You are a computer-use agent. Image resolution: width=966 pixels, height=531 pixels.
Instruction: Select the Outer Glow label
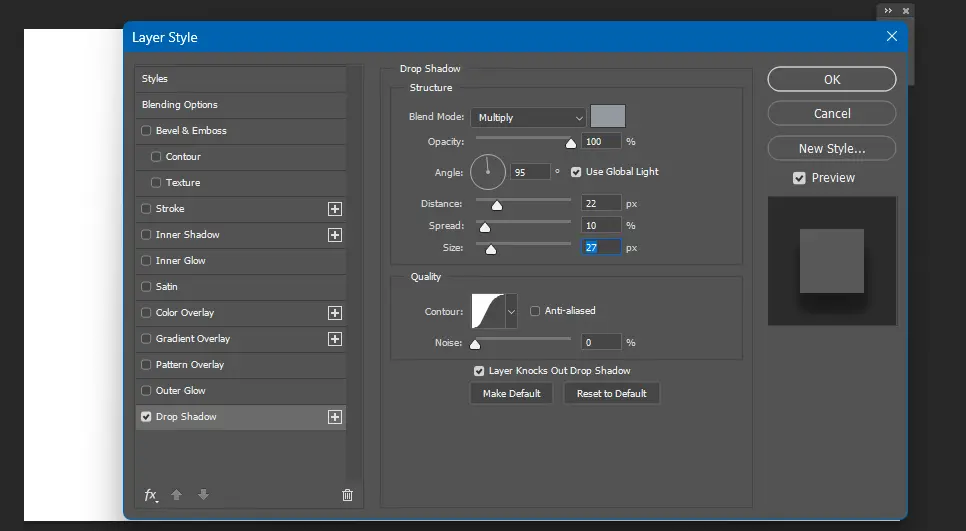181,391
